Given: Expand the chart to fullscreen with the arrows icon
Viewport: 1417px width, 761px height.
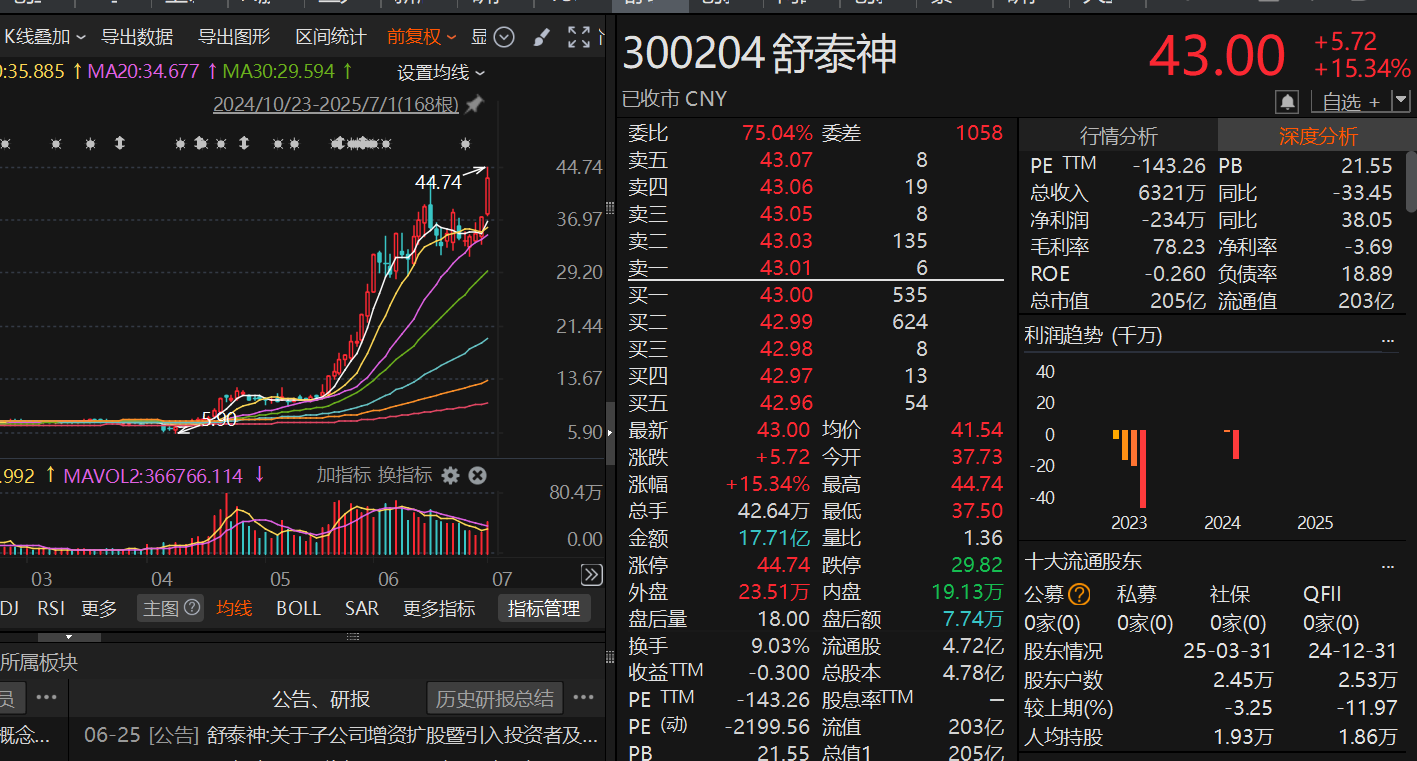Looking at the screenshot, I should pos(579,37).
